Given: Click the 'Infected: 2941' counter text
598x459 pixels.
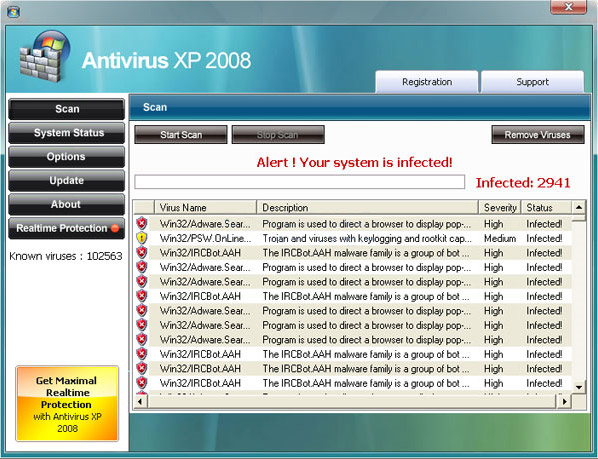Looking at the screenshot, I should click(523, 183).
